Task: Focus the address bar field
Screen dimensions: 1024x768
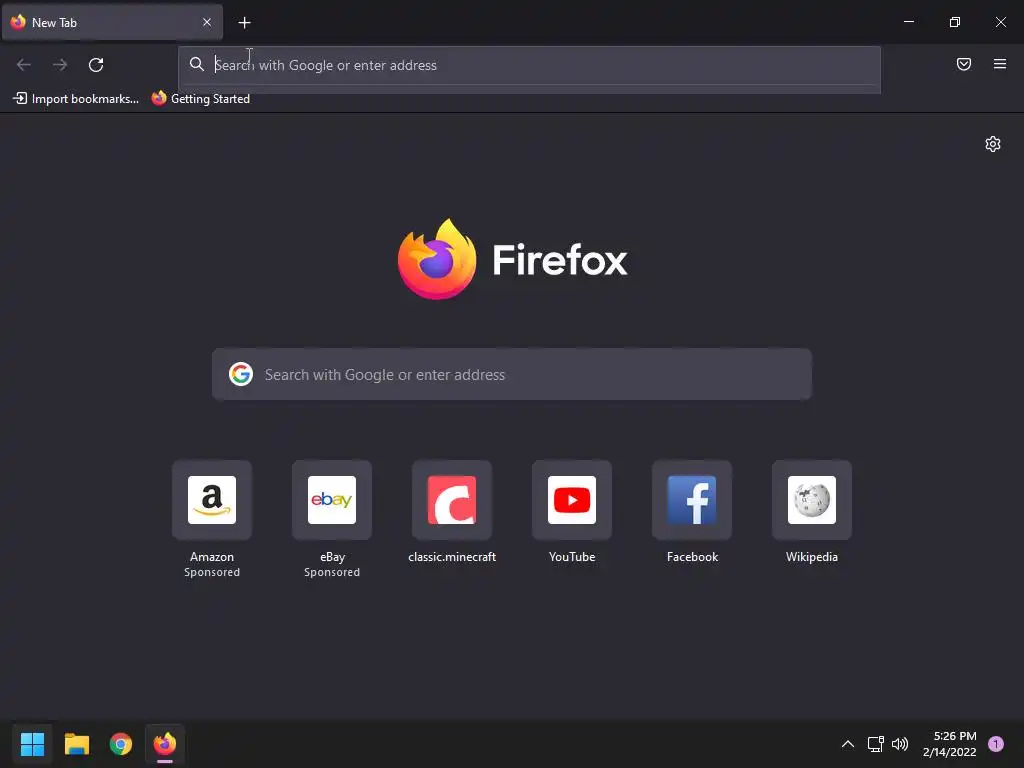Action: click(530, 65)
